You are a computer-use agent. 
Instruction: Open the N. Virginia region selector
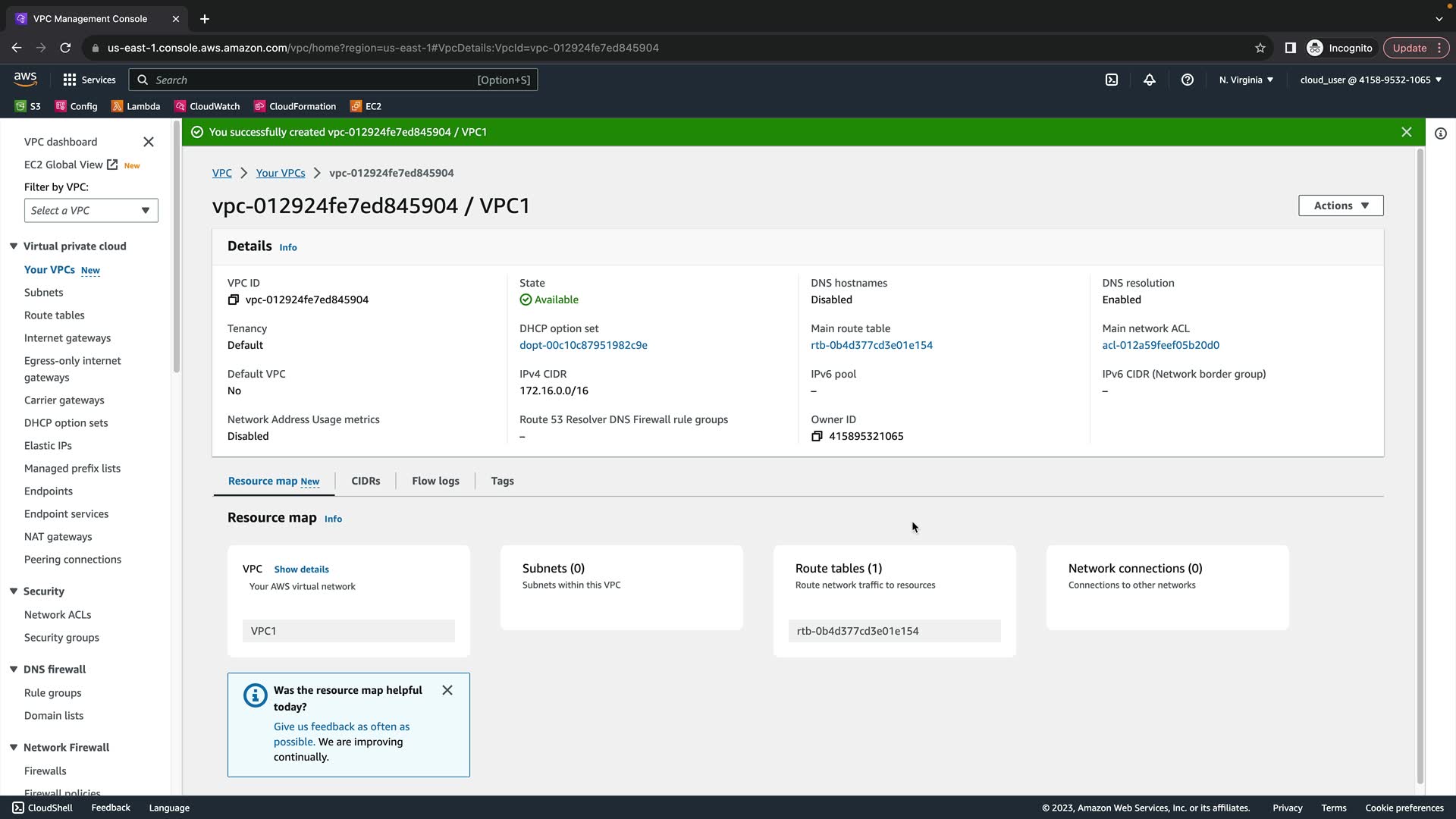(1246, 80)
